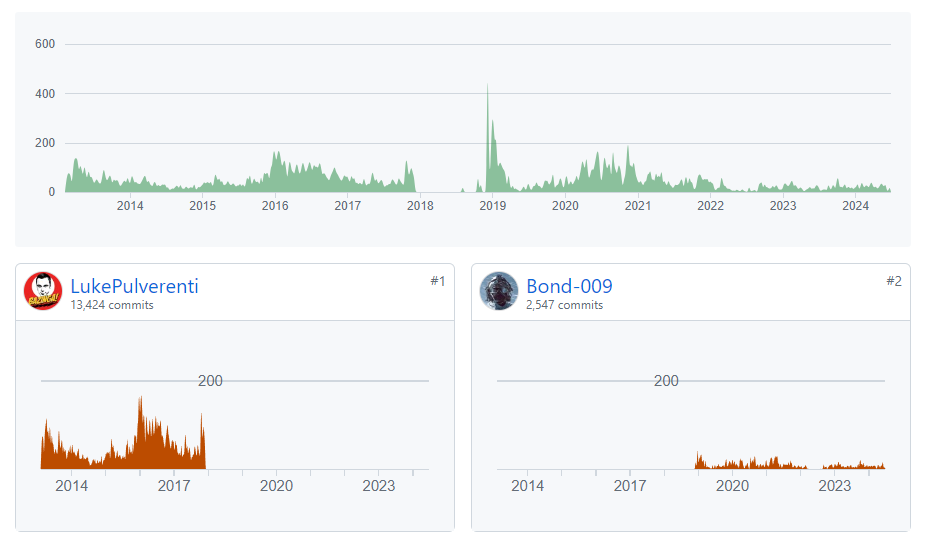The image size is (933, 538).
Task: Click LukePulverenti's orange 2016 commit peak
Action: [x=140, y=400]
